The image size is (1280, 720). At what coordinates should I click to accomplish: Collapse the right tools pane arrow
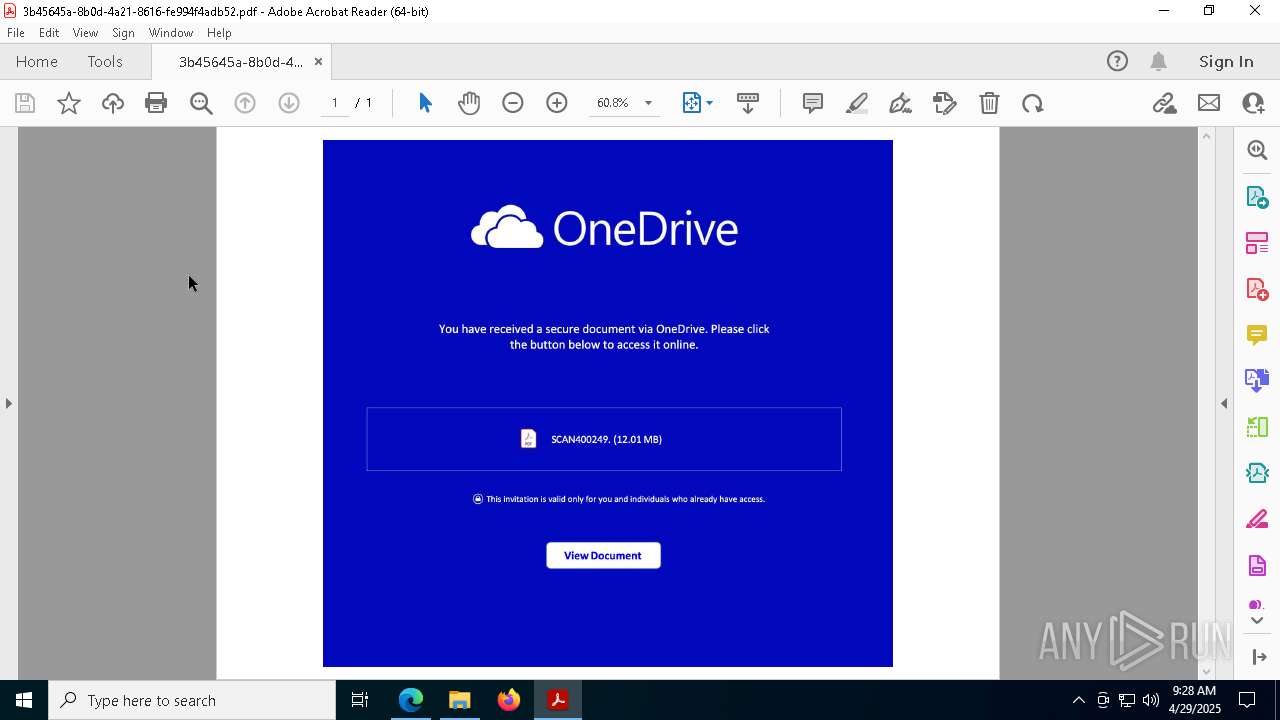point(1224,403)
